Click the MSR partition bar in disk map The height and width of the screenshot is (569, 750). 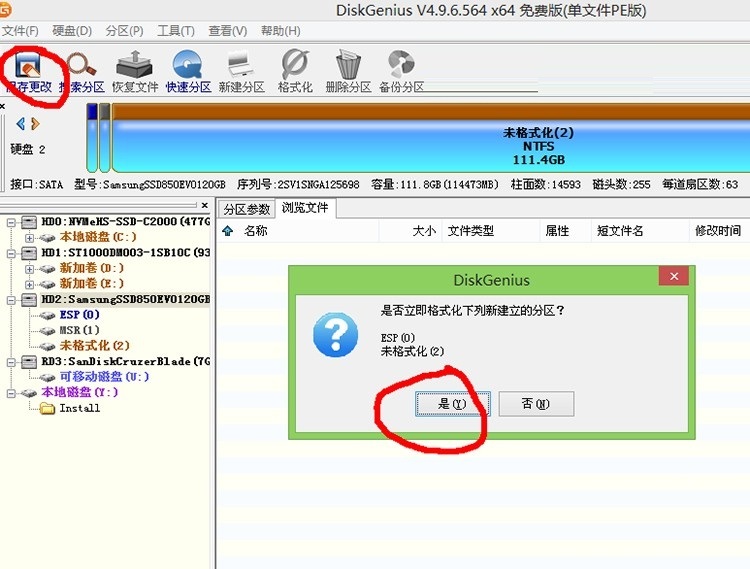tap(105, 138)
